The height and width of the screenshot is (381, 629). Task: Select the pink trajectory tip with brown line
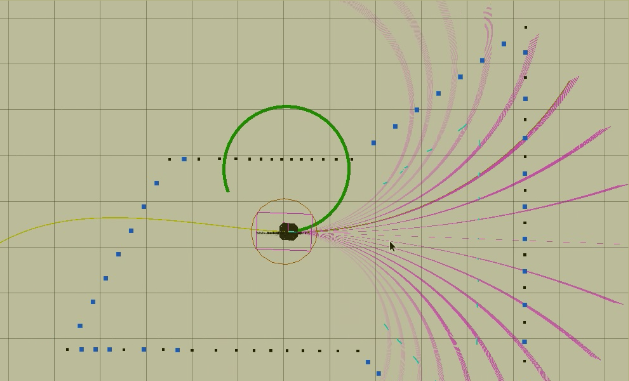(x=572, y=82)
